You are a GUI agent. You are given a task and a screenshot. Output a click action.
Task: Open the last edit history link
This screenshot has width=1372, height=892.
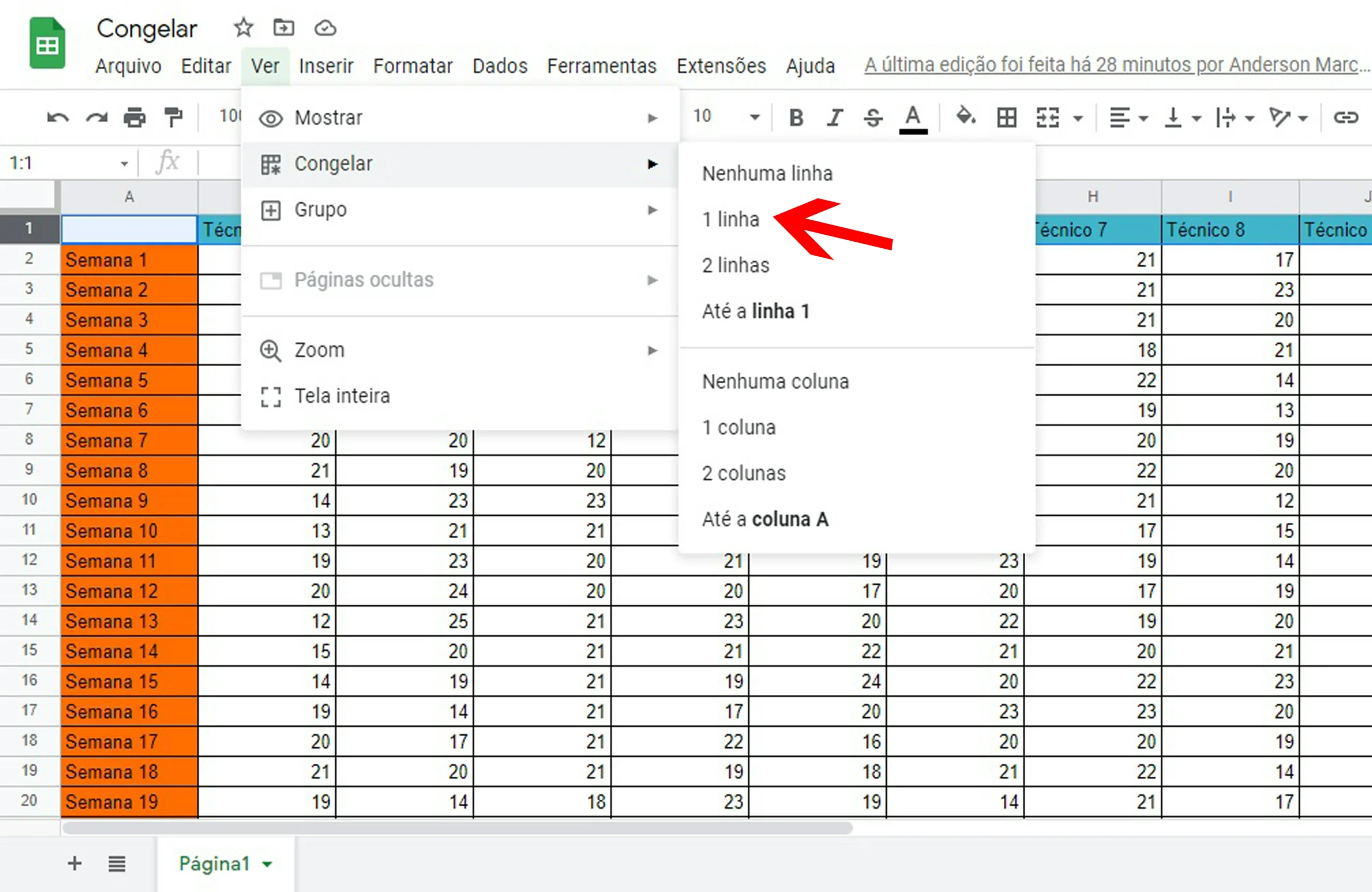click(x=1116, y=64)
